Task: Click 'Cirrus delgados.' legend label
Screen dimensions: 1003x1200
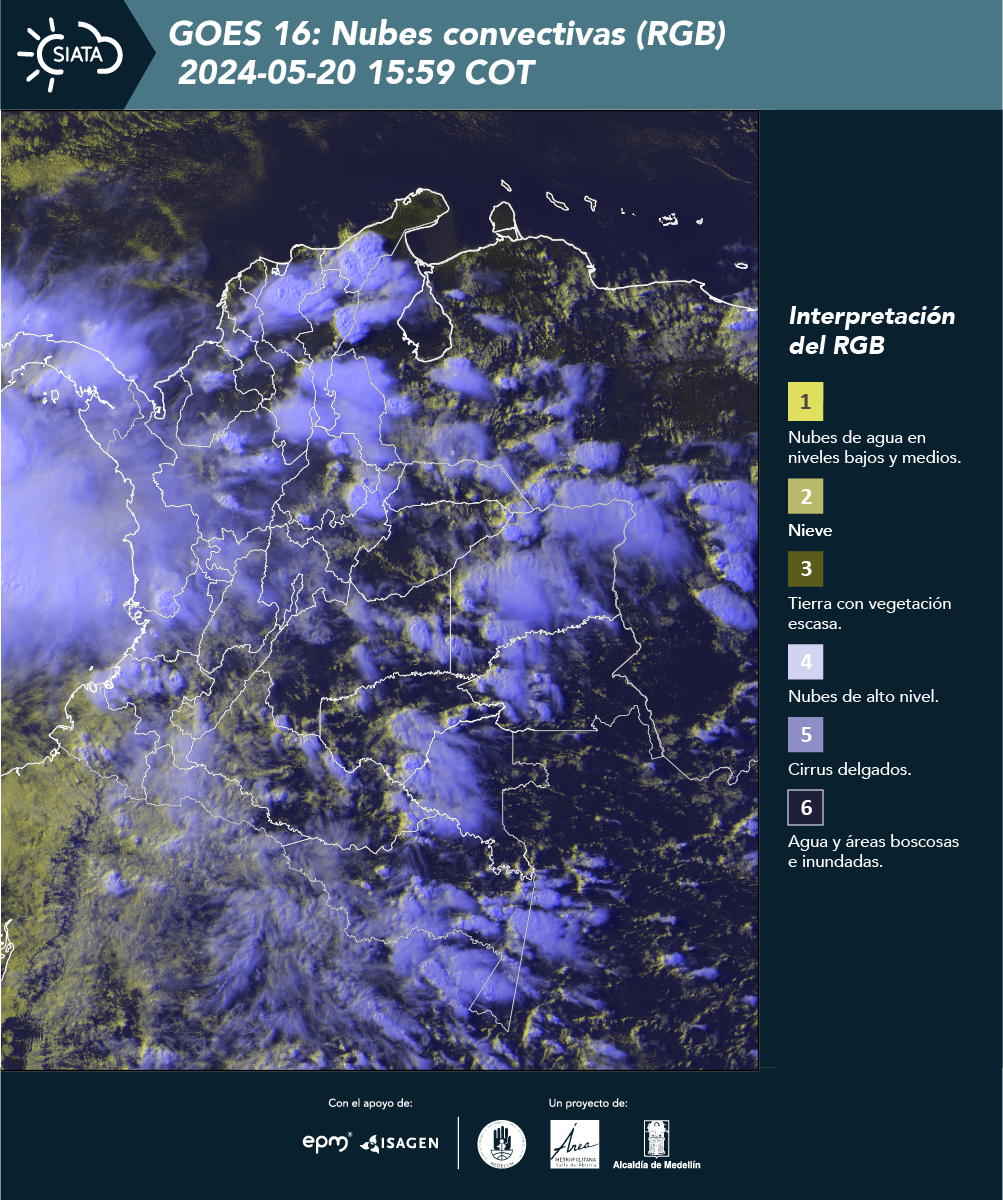Action: pyautogui.click(x=849, y=770)
